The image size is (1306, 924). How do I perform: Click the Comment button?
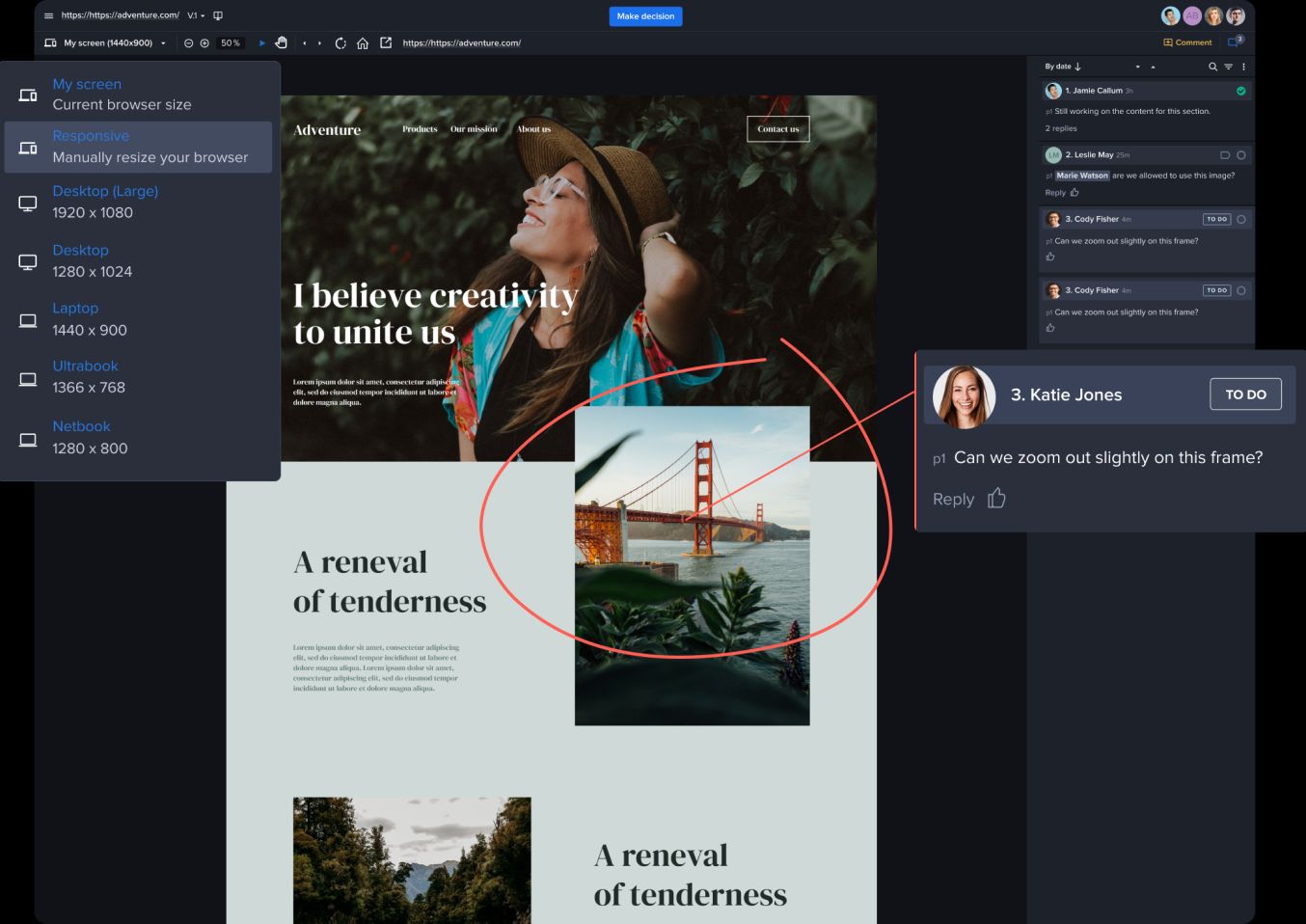[x=1187, y=42]
